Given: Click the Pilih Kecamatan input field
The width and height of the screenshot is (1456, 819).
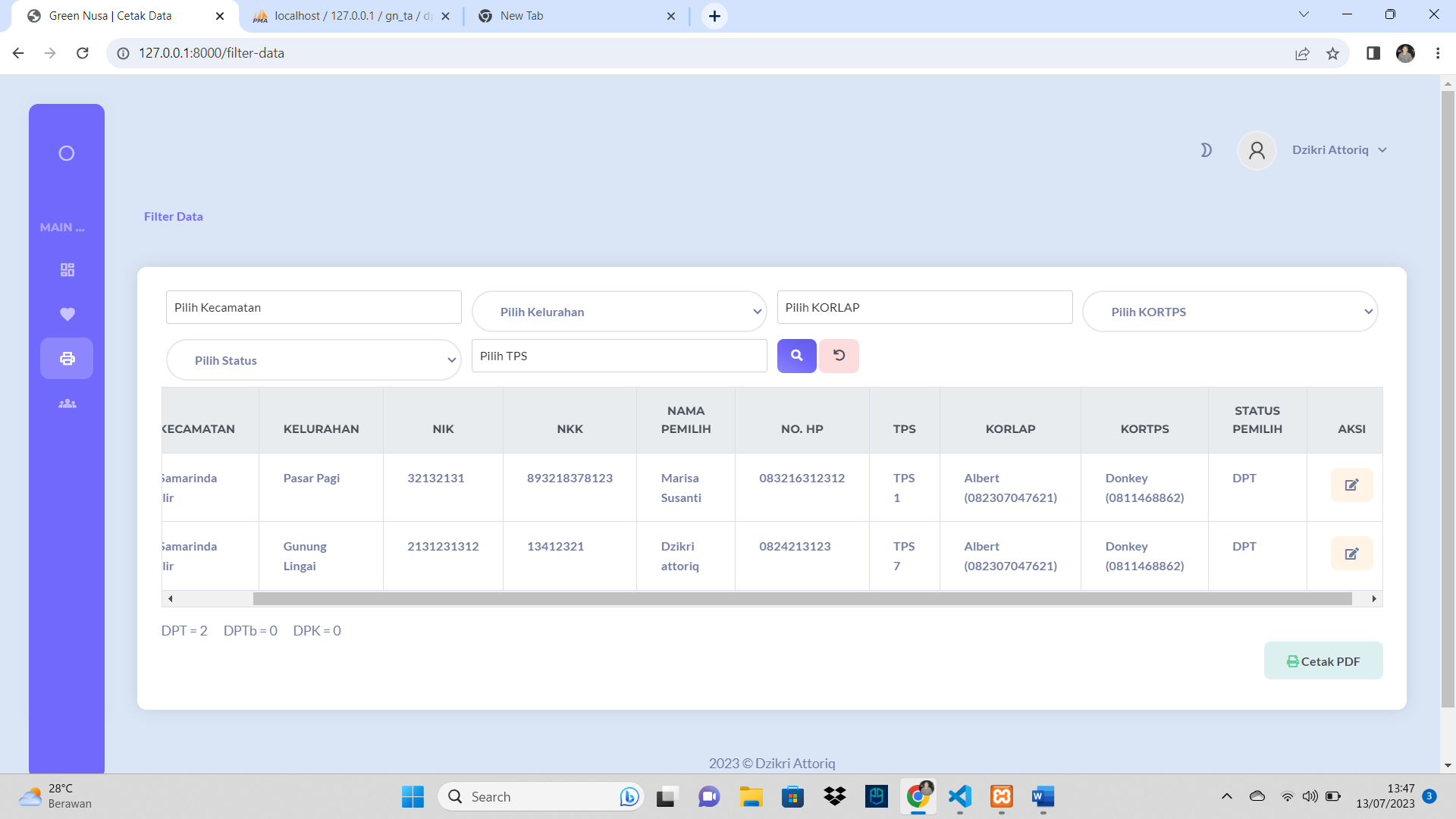Looking at the screenshot, I should point(313,307).
